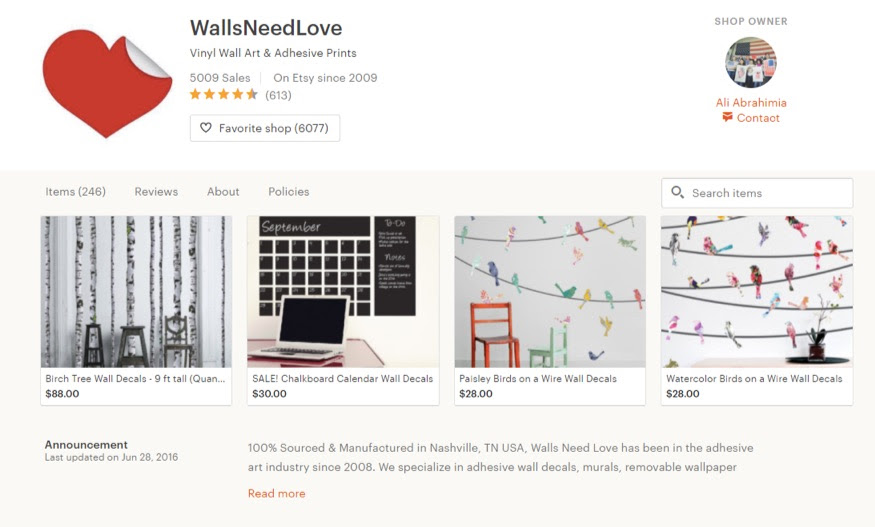Open the Birch Tree Wall Decals thumbnail

(x=136, y=291)
